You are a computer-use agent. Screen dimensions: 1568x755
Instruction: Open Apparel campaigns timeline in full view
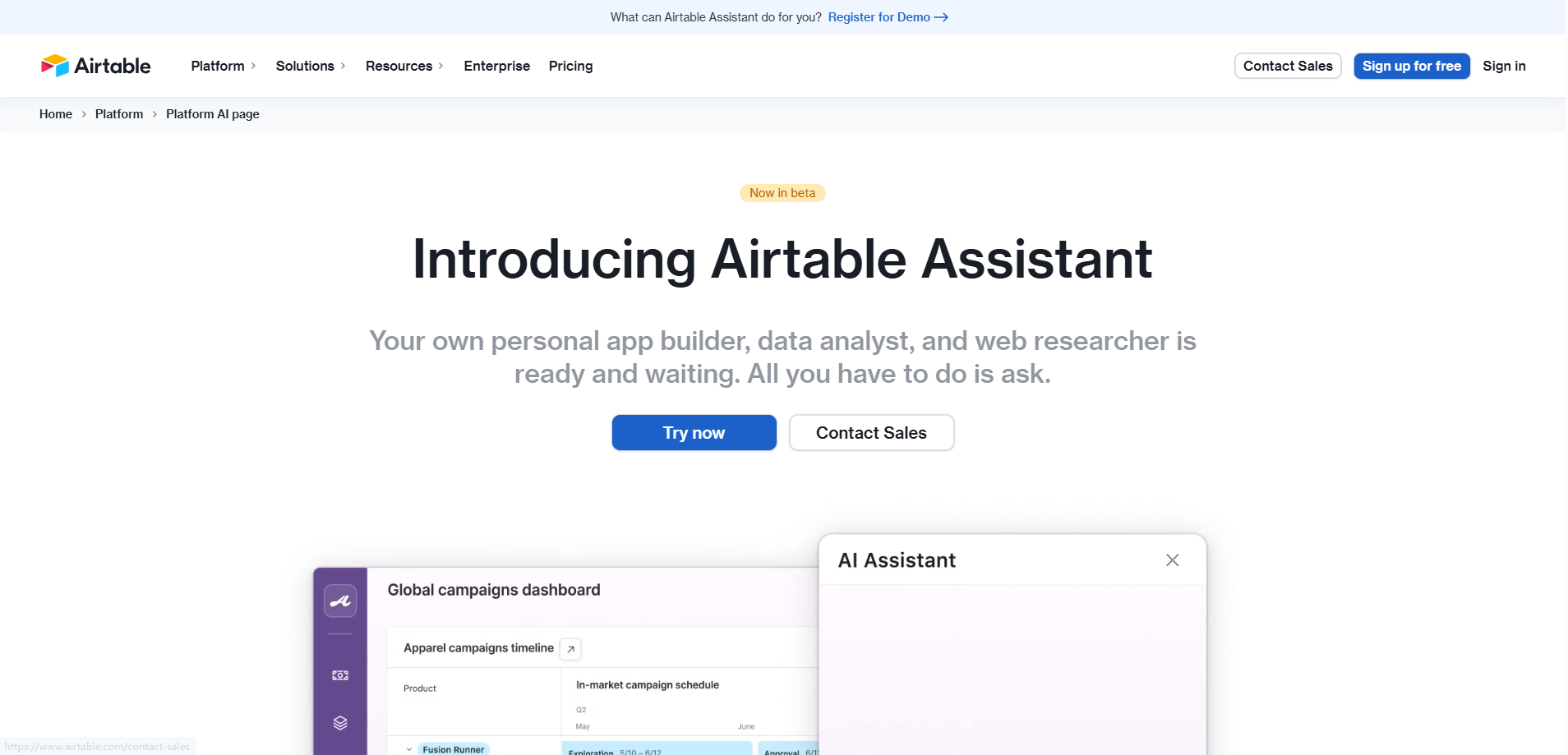[x=570, y=648]
